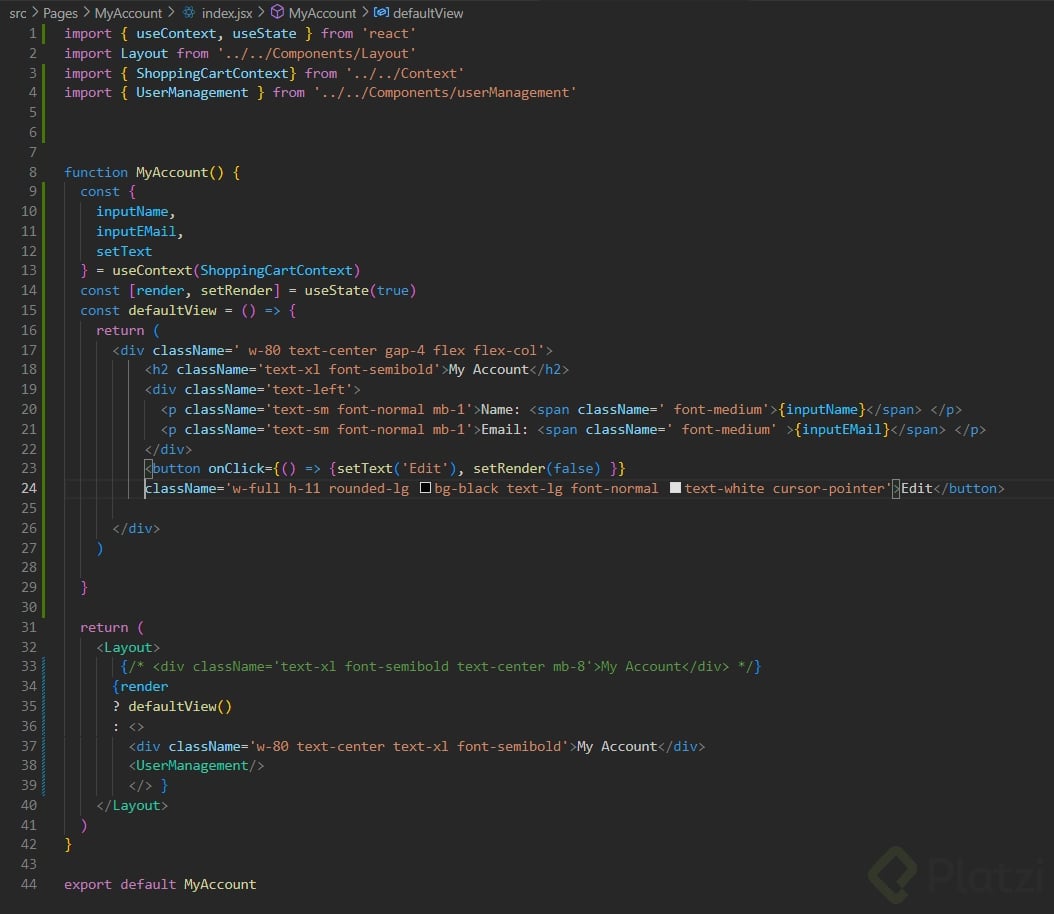Select the MyAccount symbol breadcrumb
The width and height of the screenshot is (1054, 914).
click(x=322, y=13)
